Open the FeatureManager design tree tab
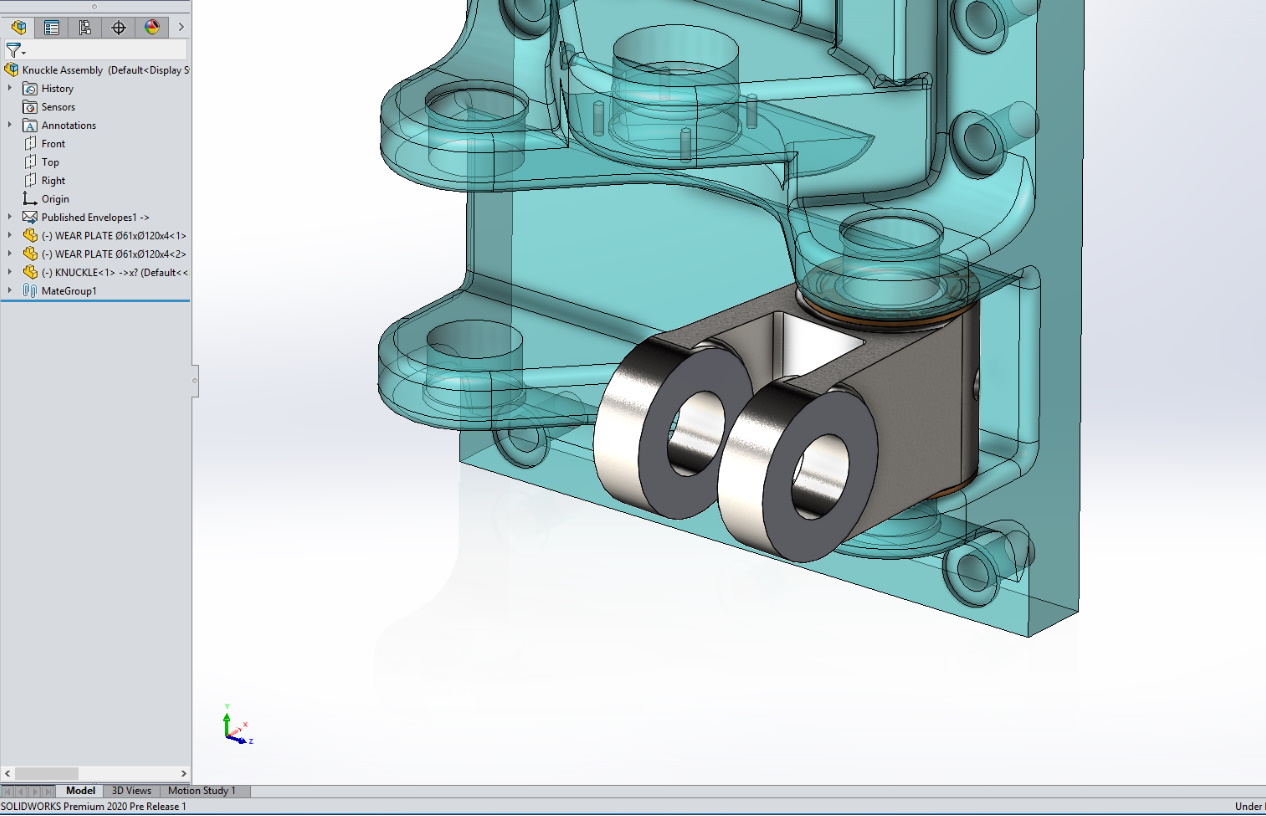 click(18, 27)
